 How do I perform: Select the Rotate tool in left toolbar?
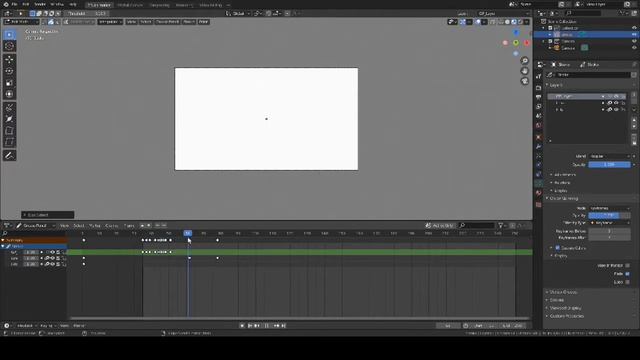point(9,71)
